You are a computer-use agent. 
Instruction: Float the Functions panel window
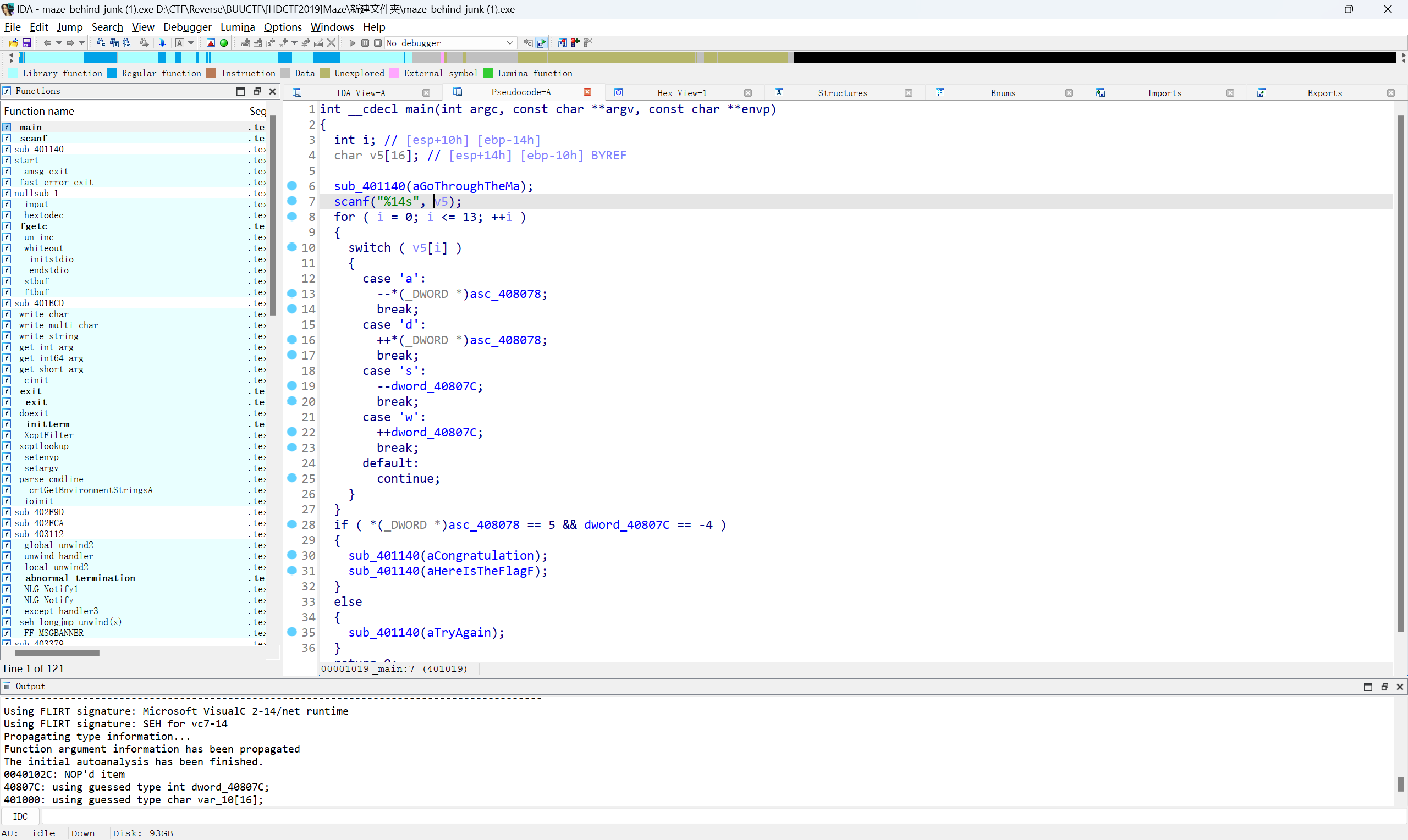click(257, 91)
